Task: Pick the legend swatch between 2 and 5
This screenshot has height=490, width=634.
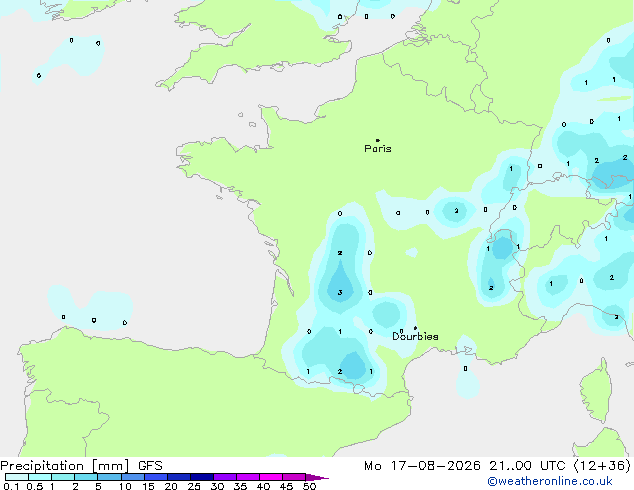Action: [x=86, y=477]
